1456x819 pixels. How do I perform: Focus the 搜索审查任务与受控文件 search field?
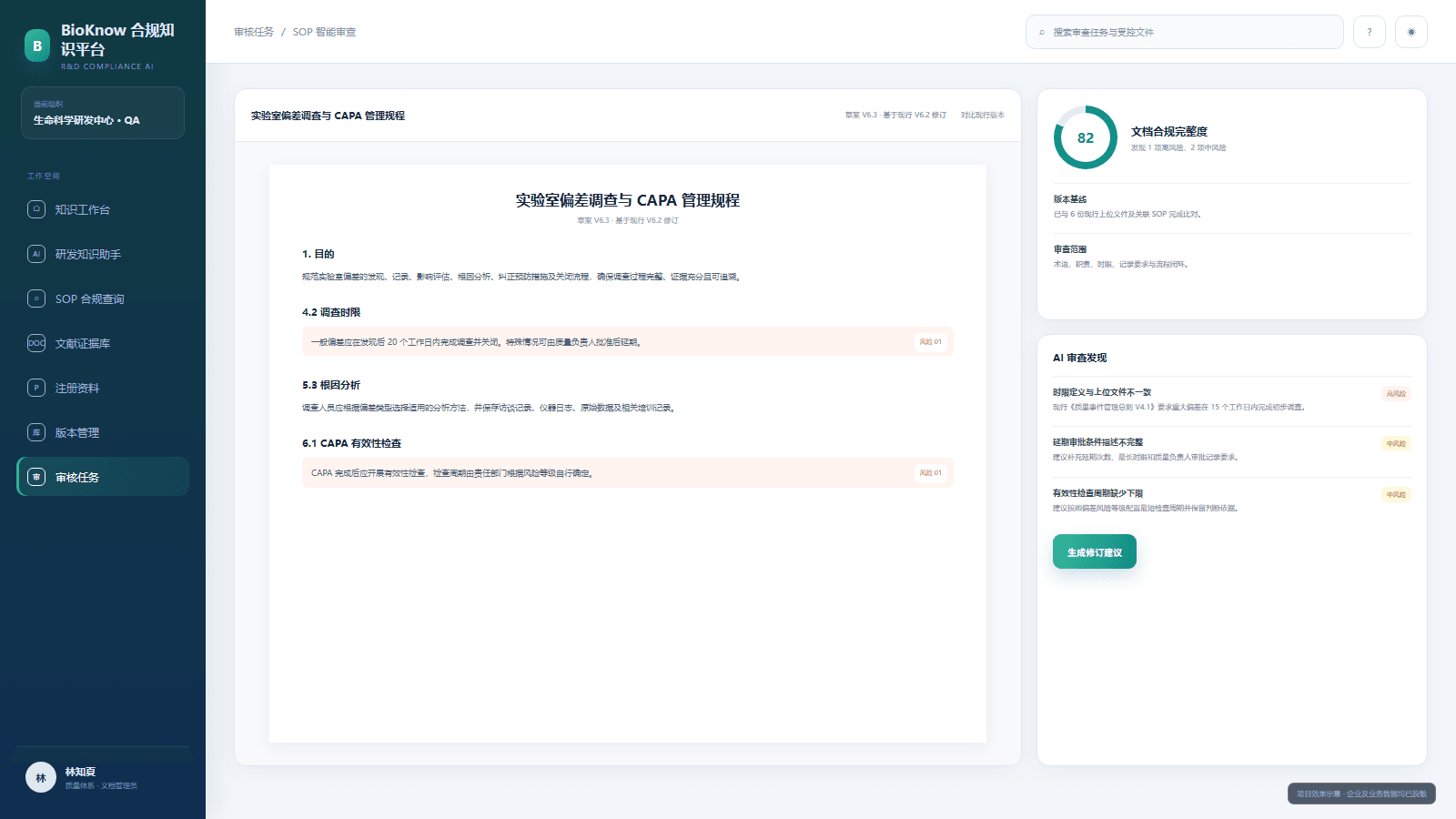(1185, 32)
